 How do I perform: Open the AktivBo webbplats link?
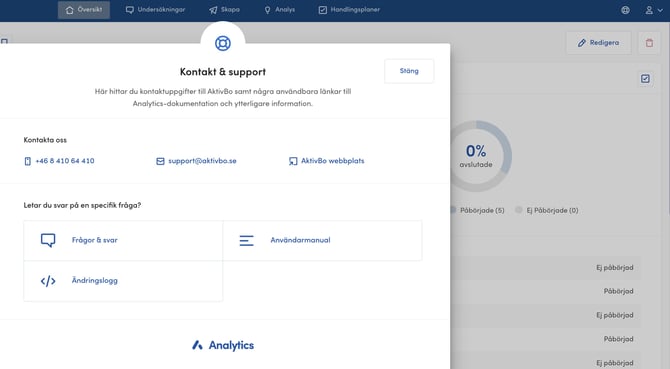[332, 161]
